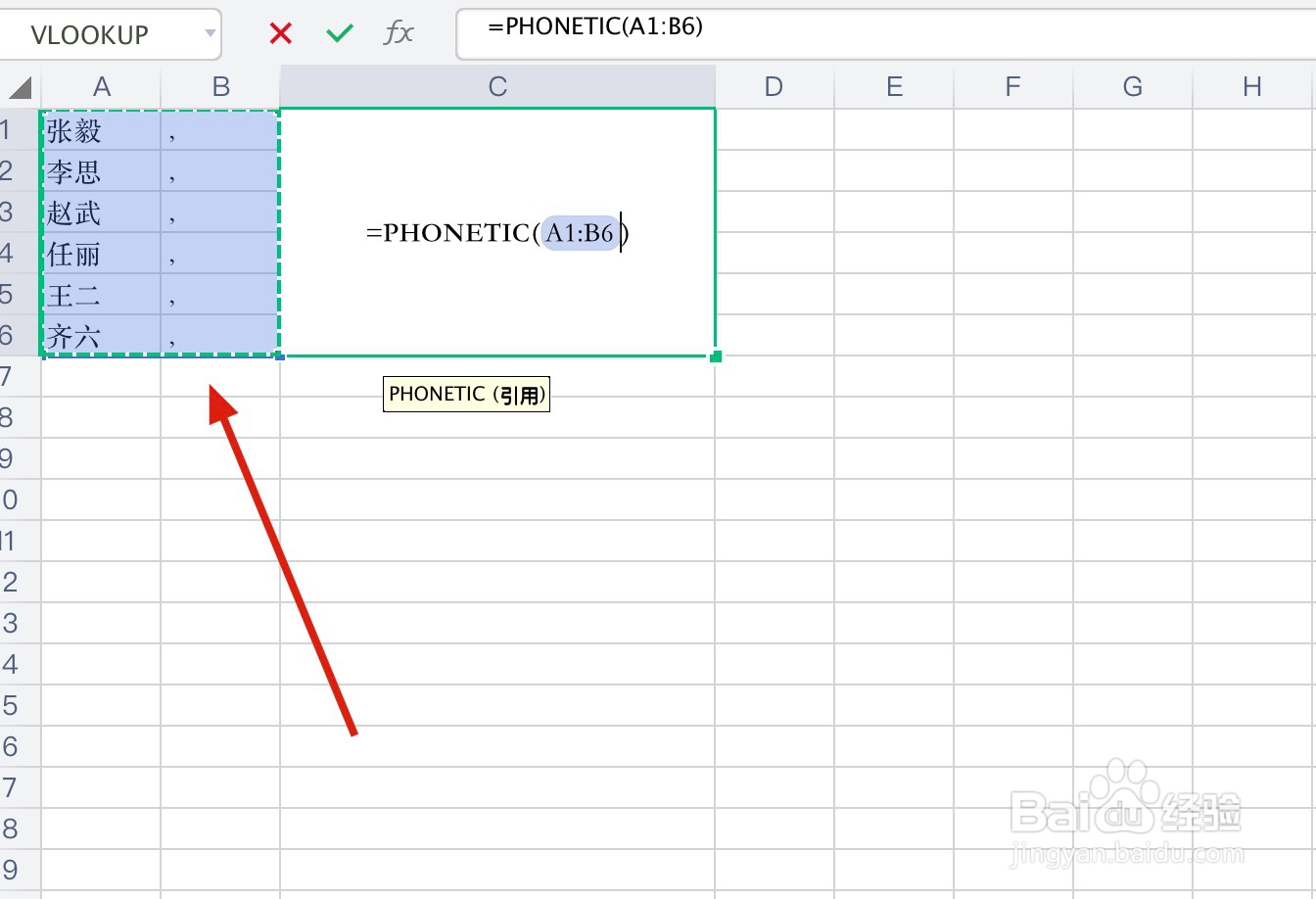Cancel formula entry with red X icon
The height and width of the screenshot is (899, 1316).
coord(281,34)
